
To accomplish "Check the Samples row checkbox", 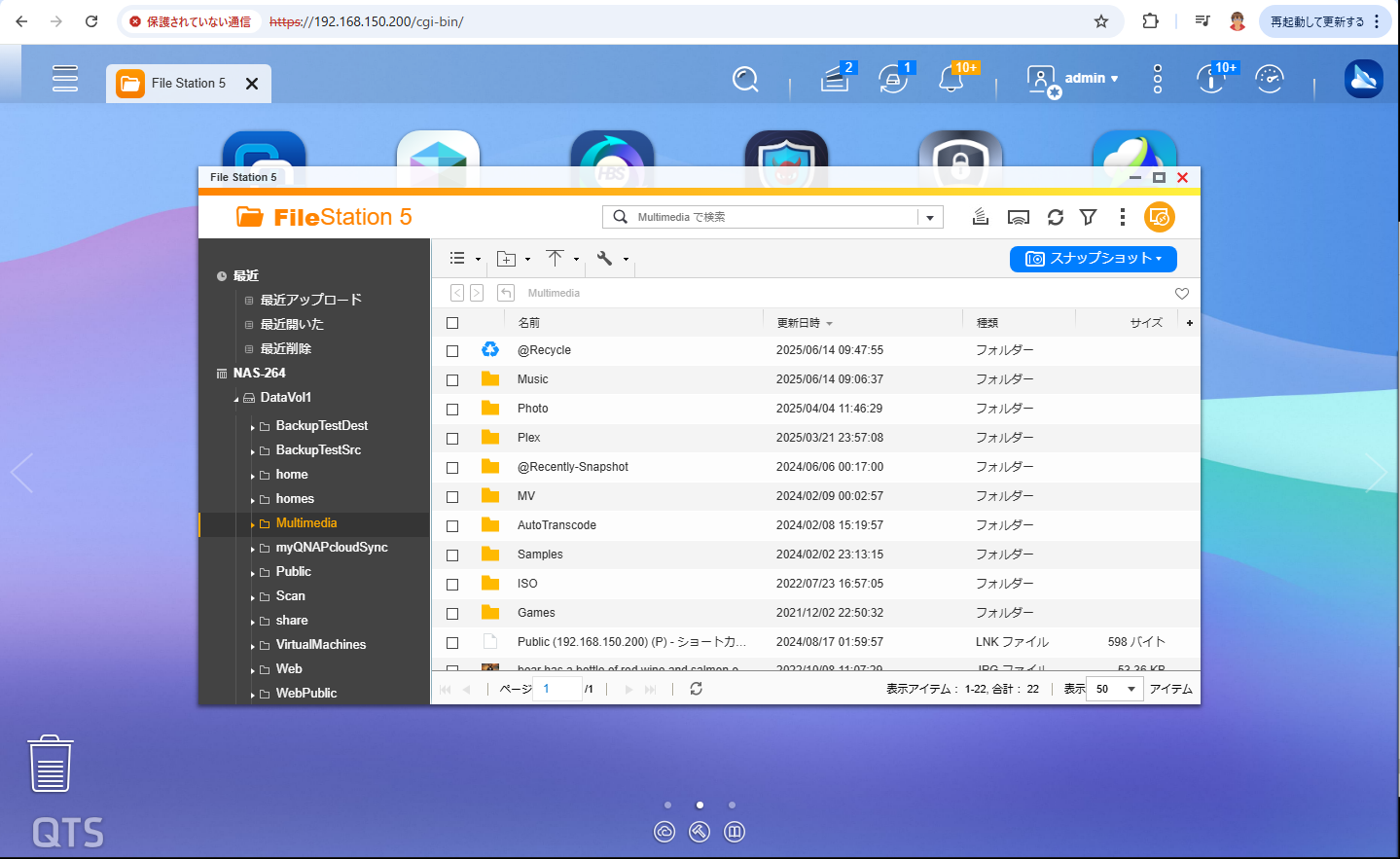I will click(x=452, y=555).
